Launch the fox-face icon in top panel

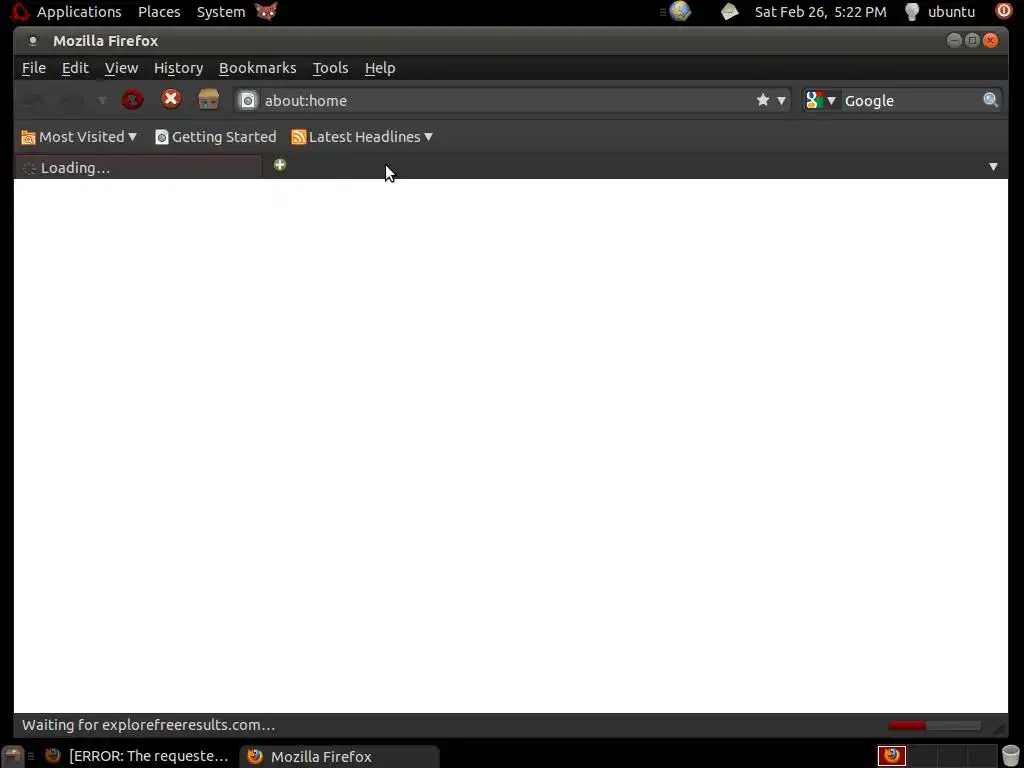pos(266,11)
